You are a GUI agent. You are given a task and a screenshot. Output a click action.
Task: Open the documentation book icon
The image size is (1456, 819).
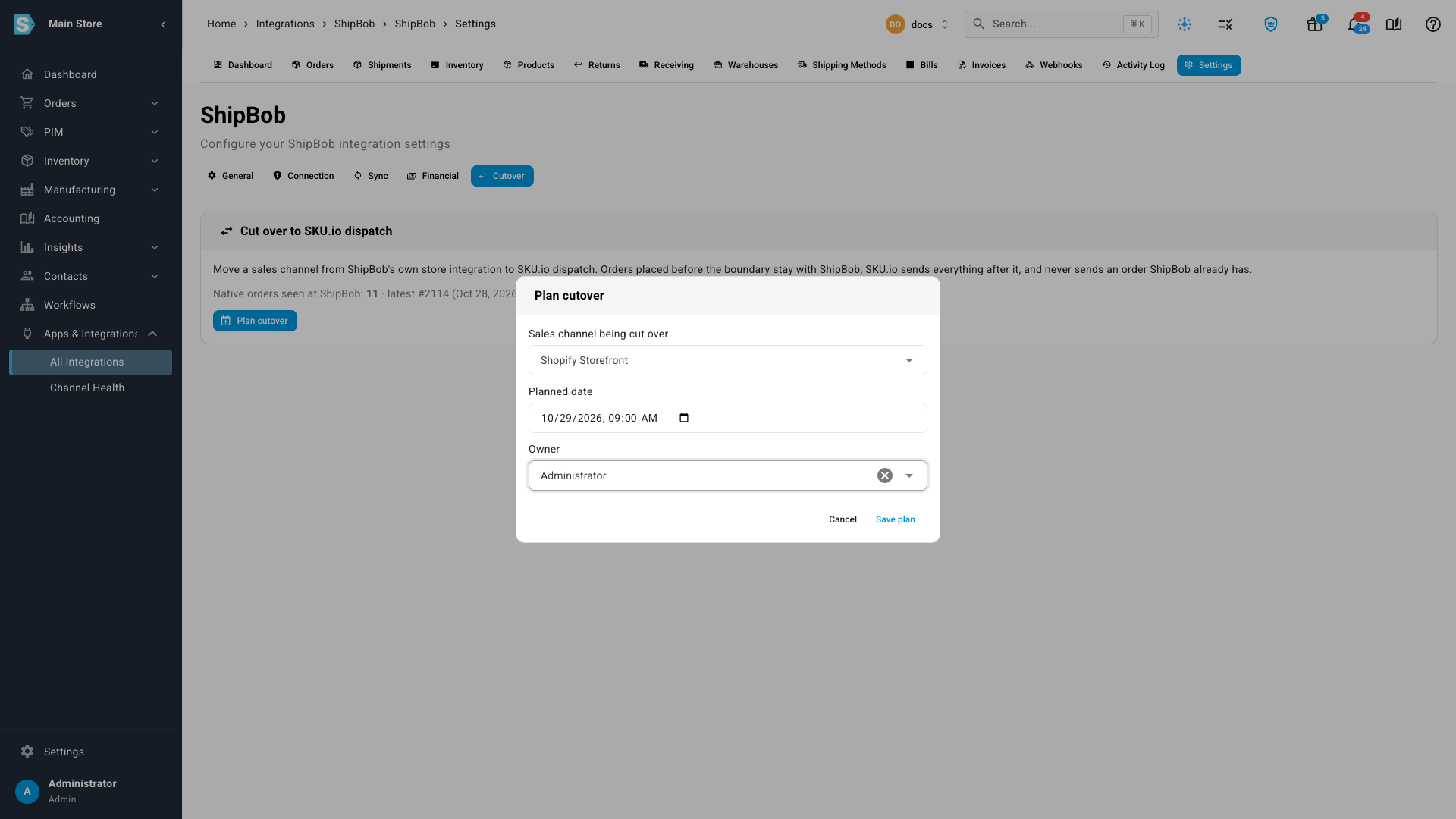coord(1394,24)
